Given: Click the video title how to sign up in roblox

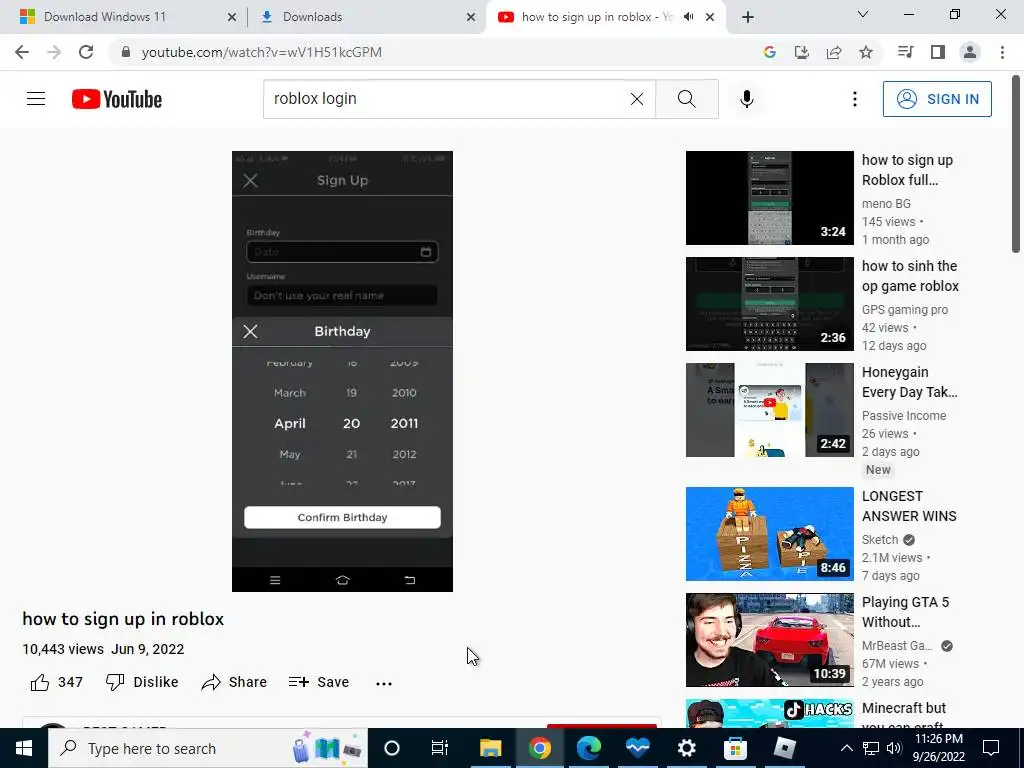Looking at the screenshot, I should [x=123, y=619].
